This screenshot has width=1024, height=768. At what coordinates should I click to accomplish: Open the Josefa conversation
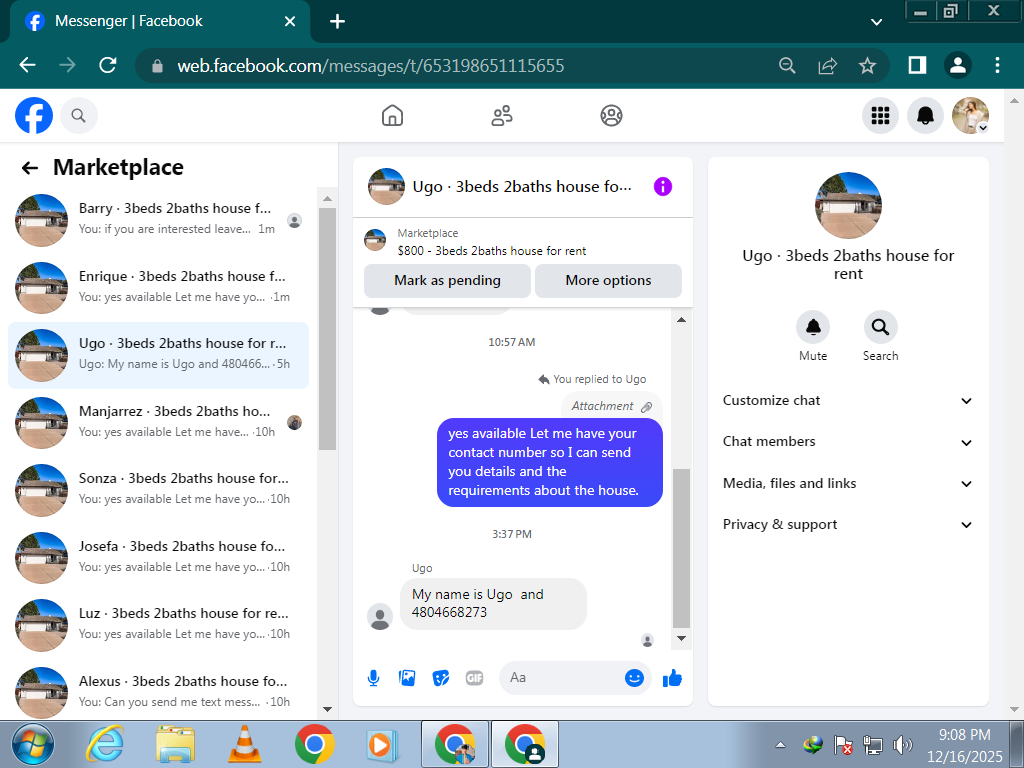pos(158,558)
